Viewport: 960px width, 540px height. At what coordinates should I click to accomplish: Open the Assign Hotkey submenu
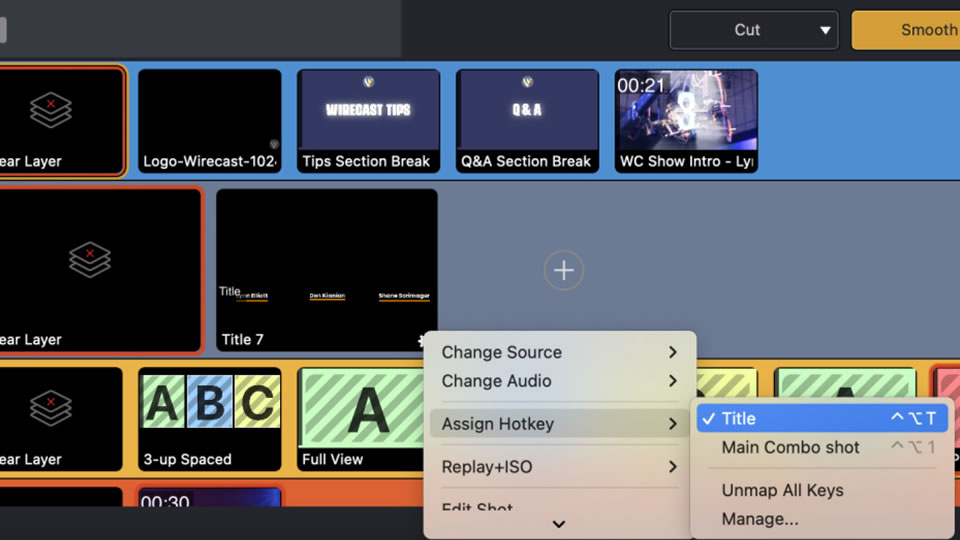point(560,424)
